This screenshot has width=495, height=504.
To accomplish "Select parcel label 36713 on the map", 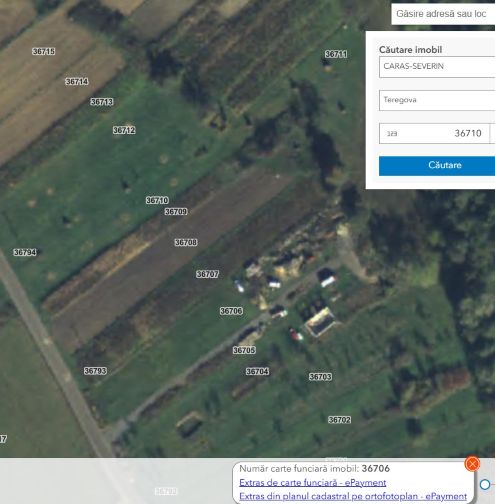I will tap(102, 102).
